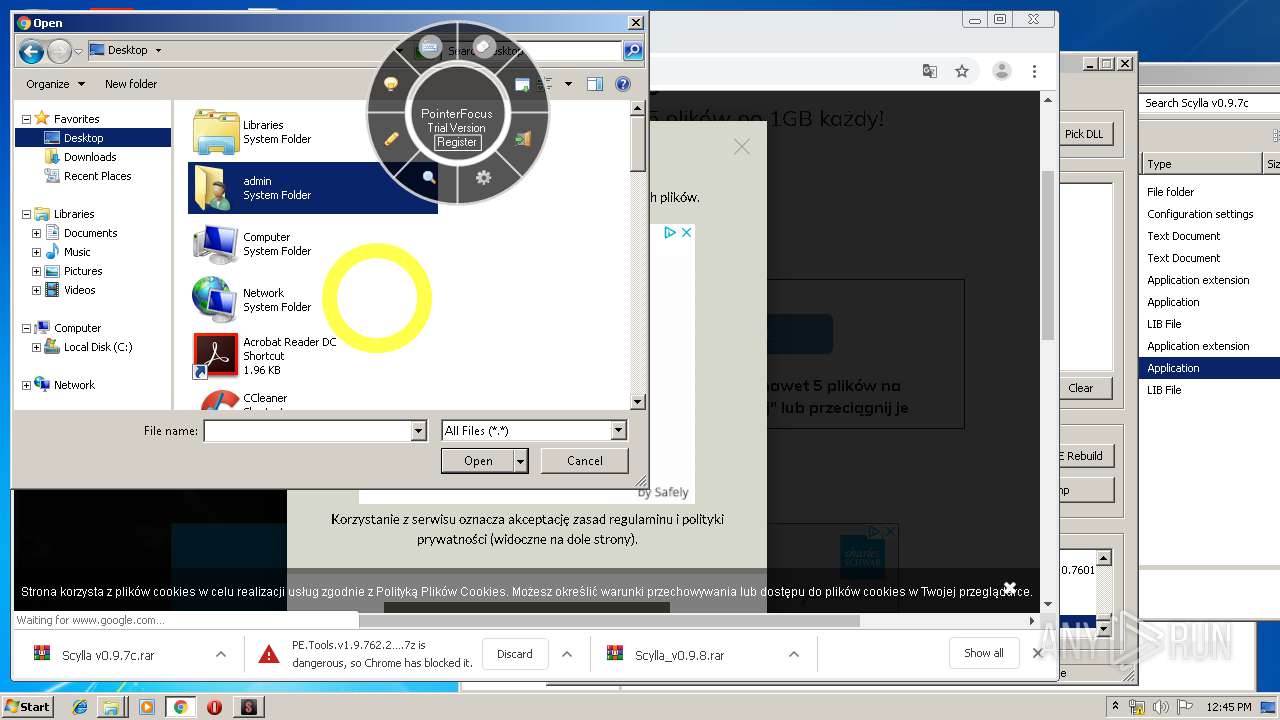Image resolution: width=1280 pixels, height=720 pixels.
Task: Click the File name input field
Action: (x=308, y=431)
